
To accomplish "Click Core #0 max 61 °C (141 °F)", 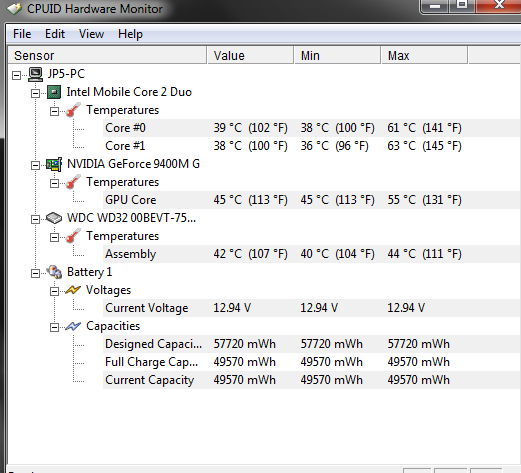I will 424,128.
